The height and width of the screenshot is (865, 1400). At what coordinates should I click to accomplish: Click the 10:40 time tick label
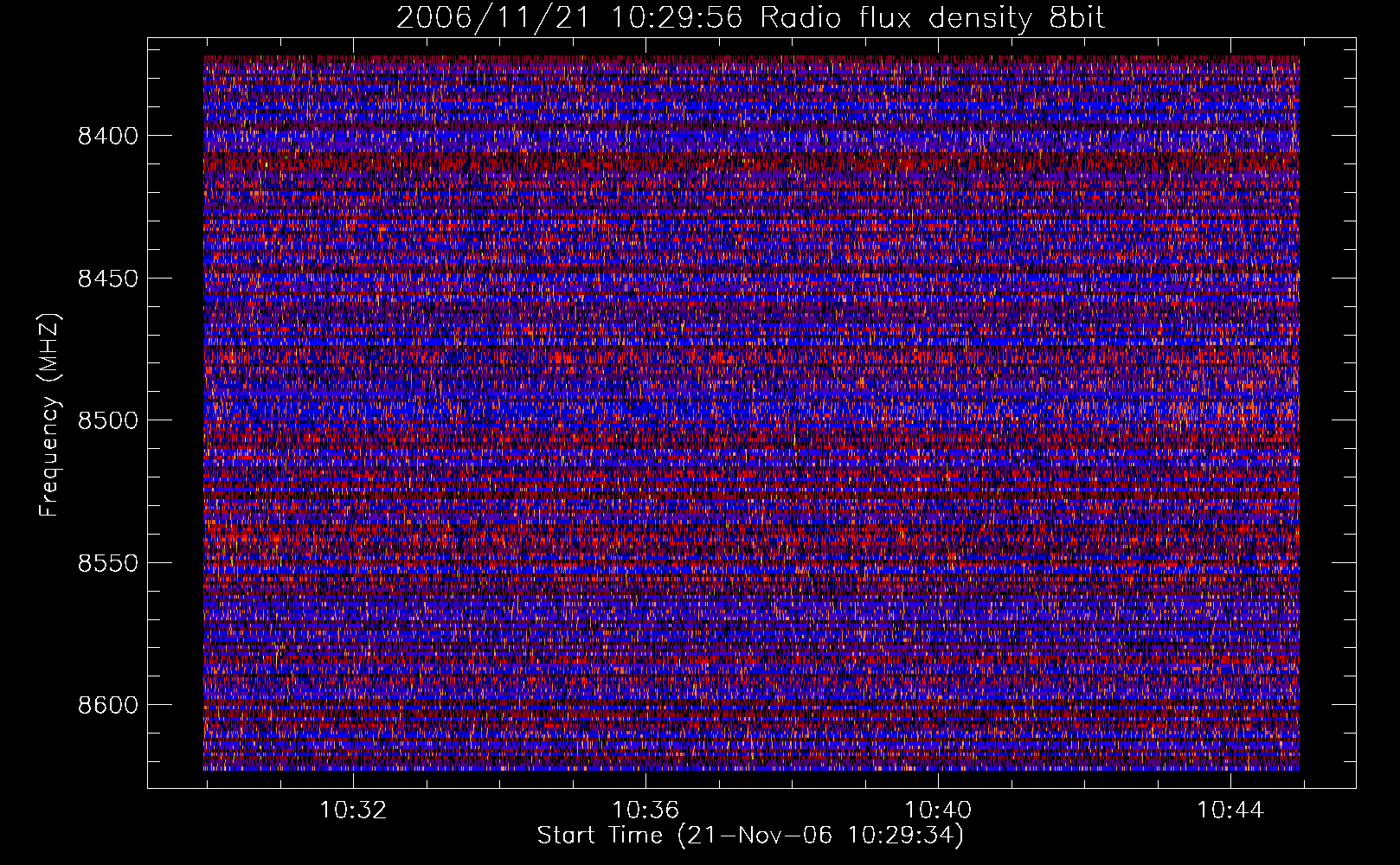pos(938,811)
